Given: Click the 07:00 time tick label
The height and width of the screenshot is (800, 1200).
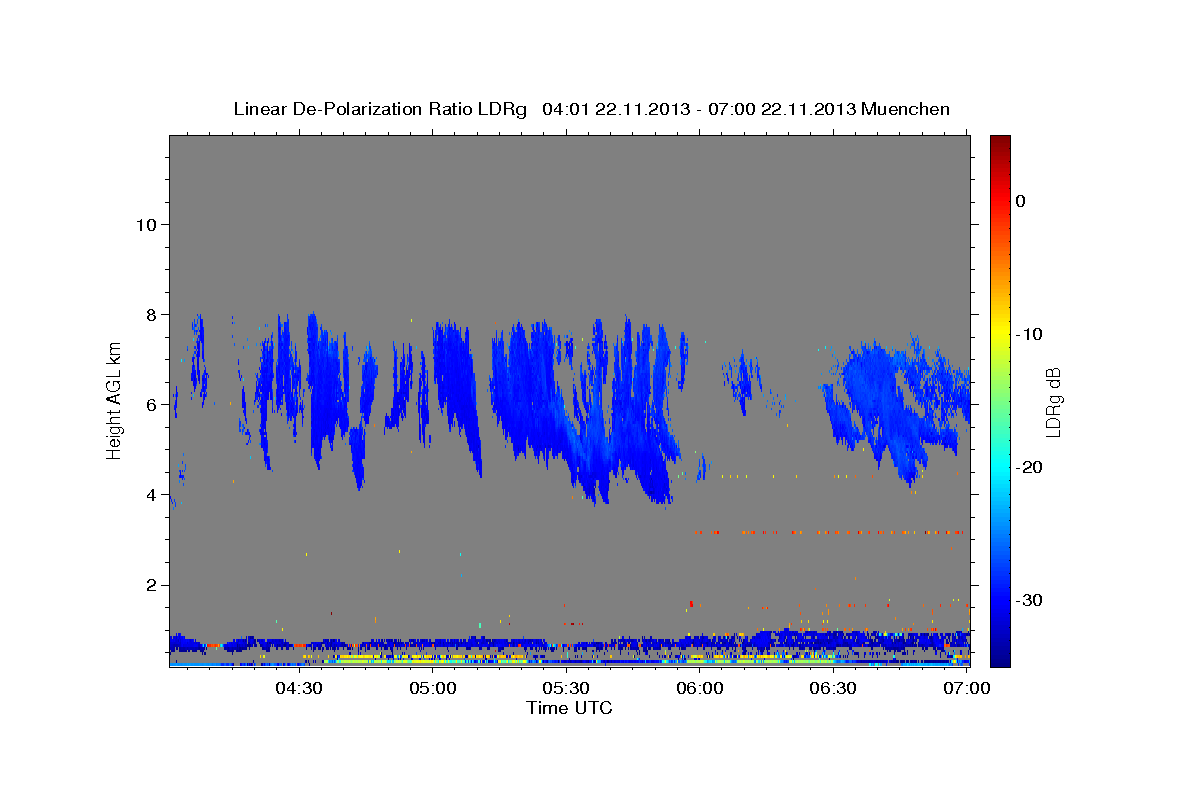Looking at the screenshot, I should coord(967,688).
